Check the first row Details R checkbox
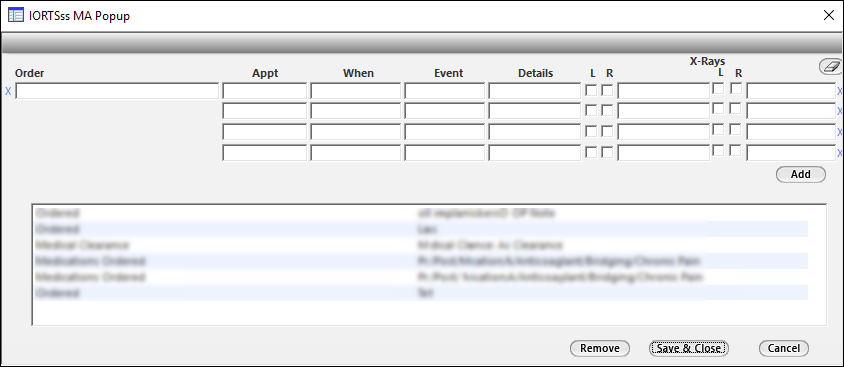 pyautogui.click(x=607, y=90)
